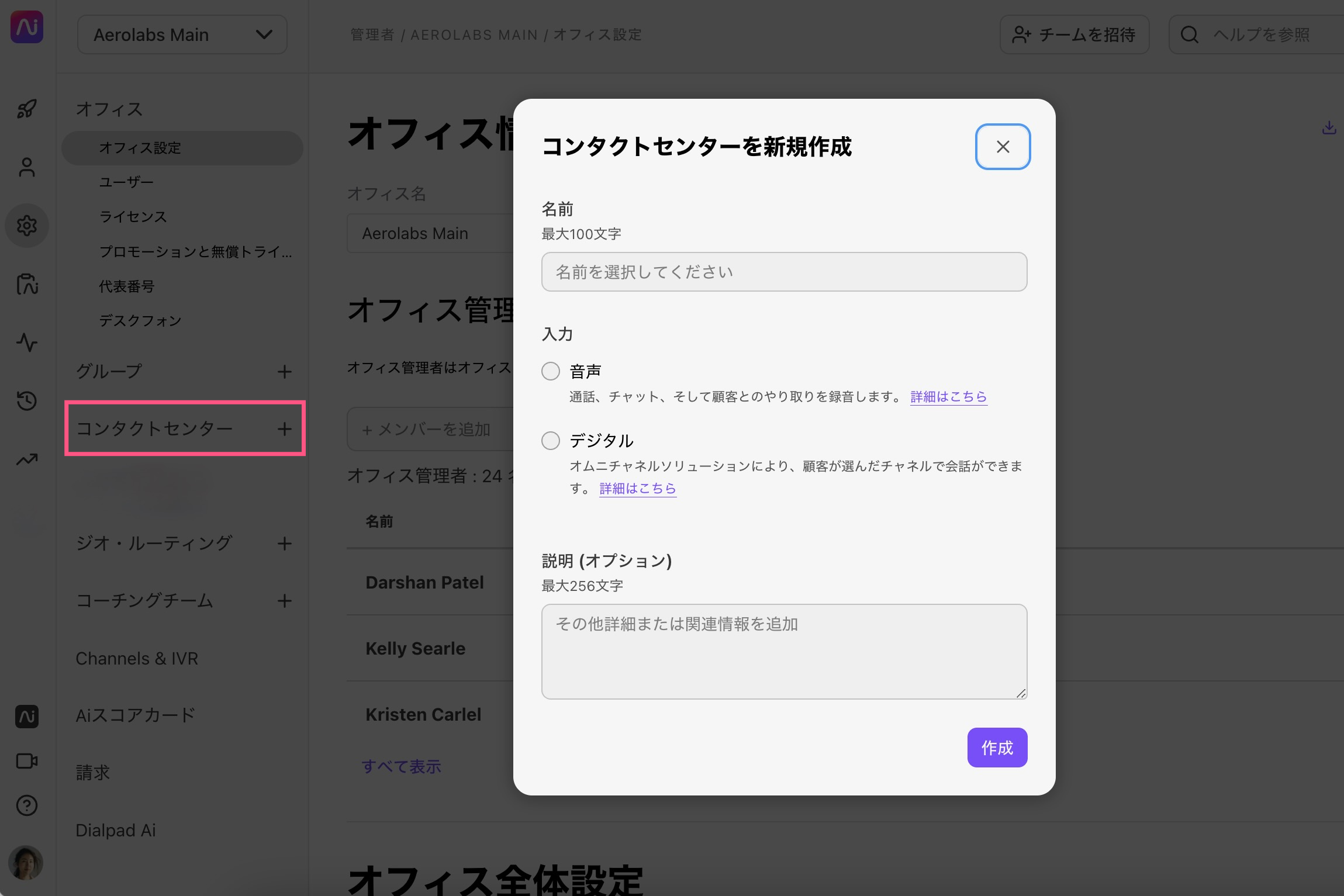
Task: Open the person profile icon in sidebar
Action: tap(27, 167)
